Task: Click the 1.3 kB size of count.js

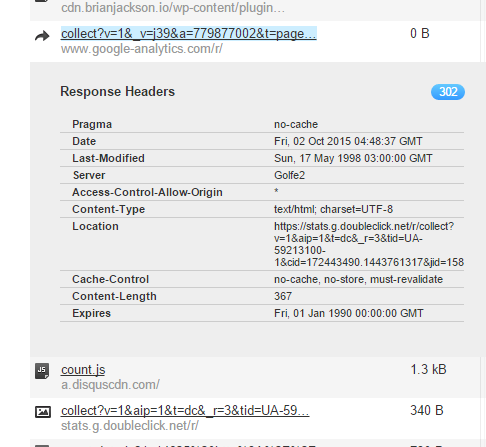Action: (x=428, y=370)
